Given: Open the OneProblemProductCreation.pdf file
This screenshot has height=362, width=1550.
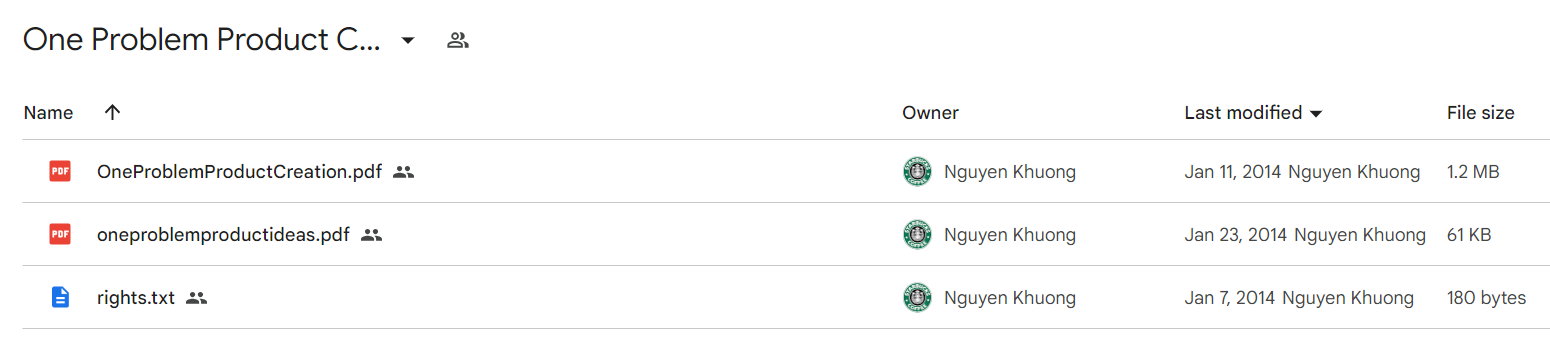Looking at the screenshot, I should click(239, 172).
